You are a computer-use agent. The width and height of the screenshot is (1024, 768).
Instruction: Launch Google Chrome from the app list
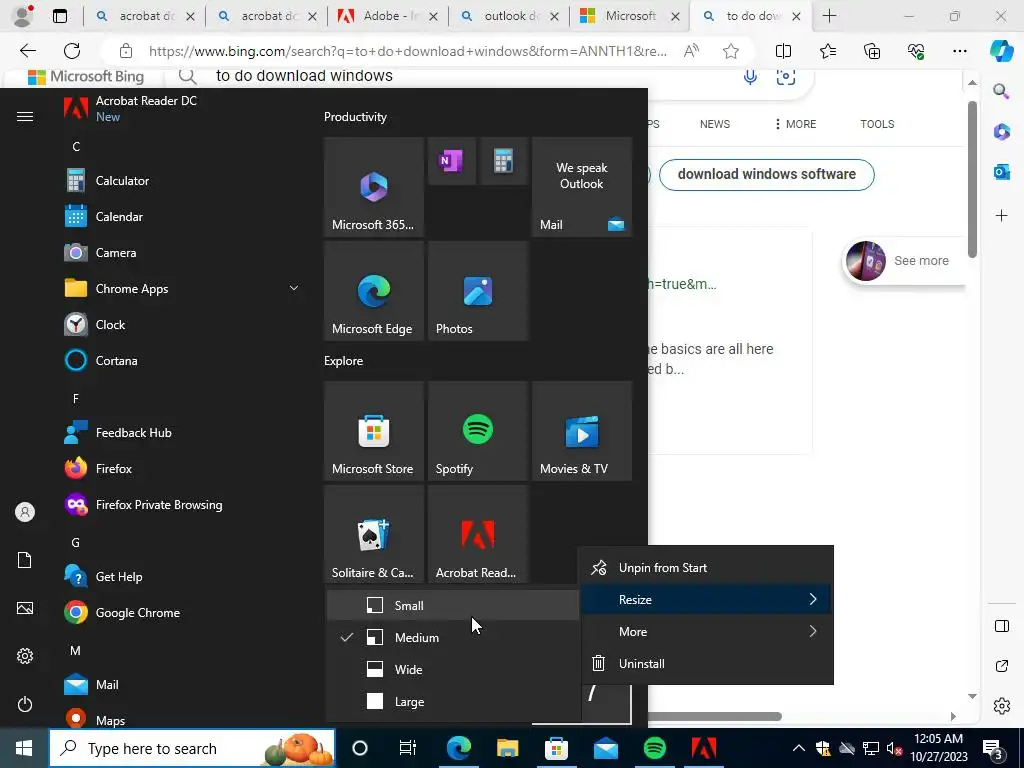(183, 613)
